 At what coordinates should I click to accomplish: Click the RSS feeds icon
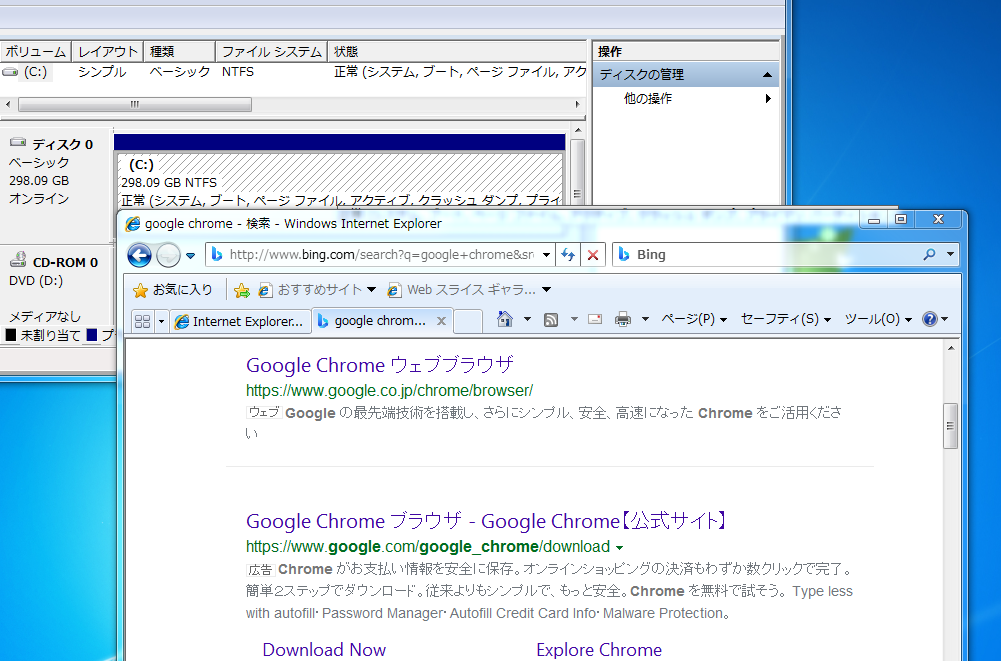coord(551,319)
